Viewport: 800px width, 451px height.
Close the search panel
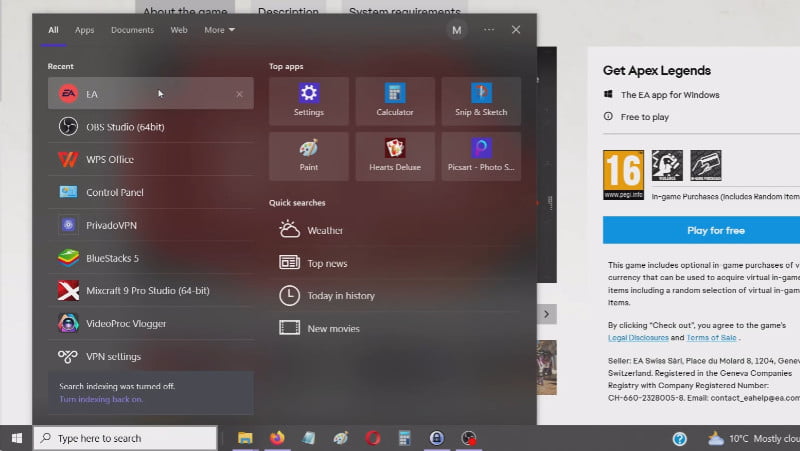tap(516, 30)
